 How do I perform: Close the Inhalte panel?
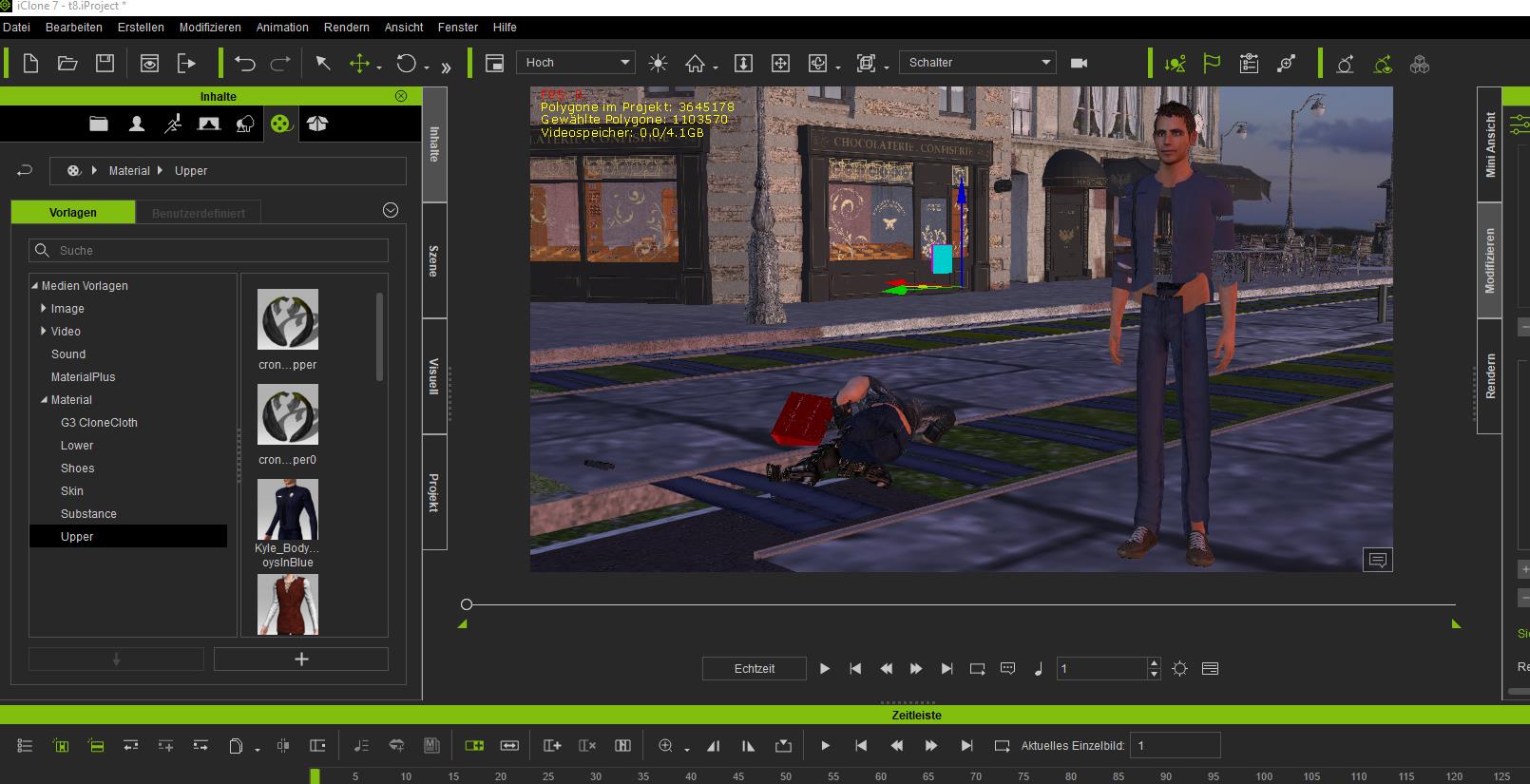tap(401, 96)
